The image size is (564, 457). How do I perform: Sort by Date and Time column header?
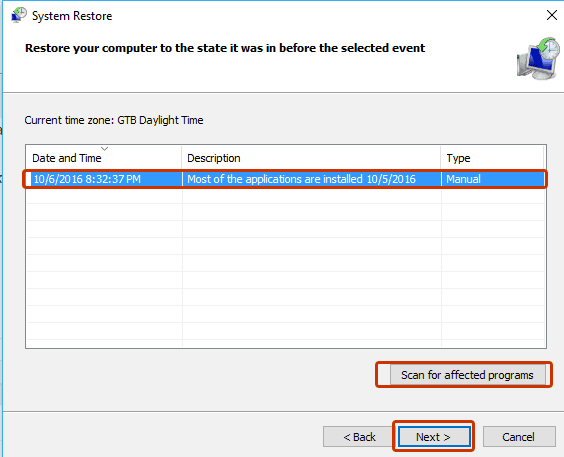pyautogui.click(x=104, y=157)
